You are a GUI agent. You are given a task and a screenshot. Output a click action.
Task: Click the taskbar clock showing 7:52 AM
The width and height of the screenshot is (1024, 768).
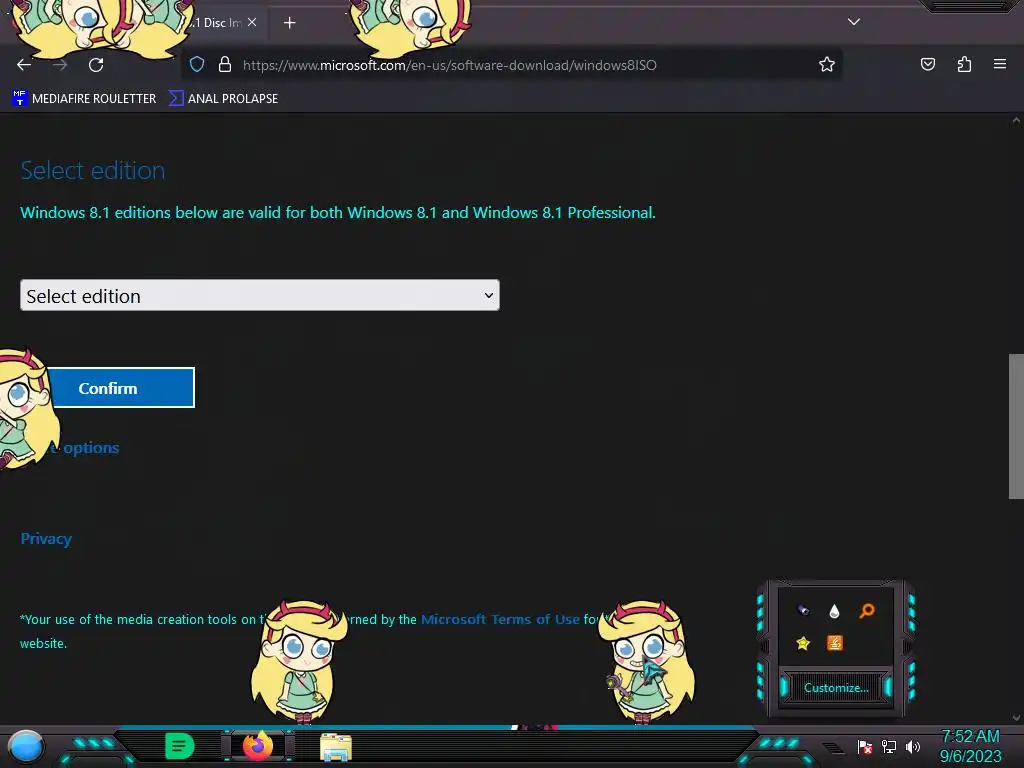click(970, 746)
